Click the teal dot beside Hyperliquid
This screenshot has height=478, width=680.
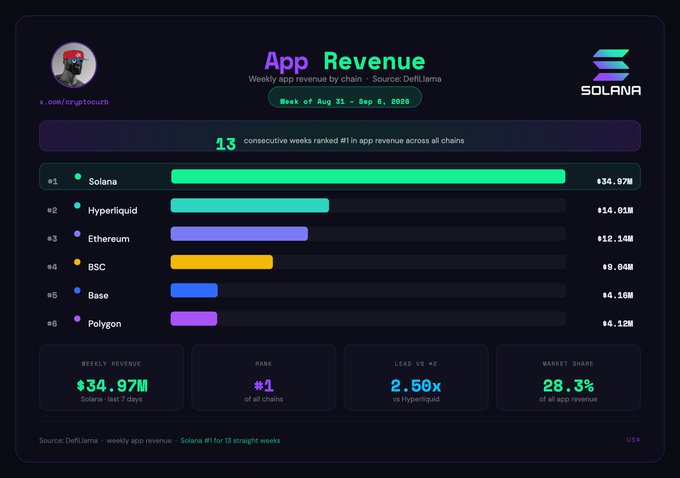(77, 206)
